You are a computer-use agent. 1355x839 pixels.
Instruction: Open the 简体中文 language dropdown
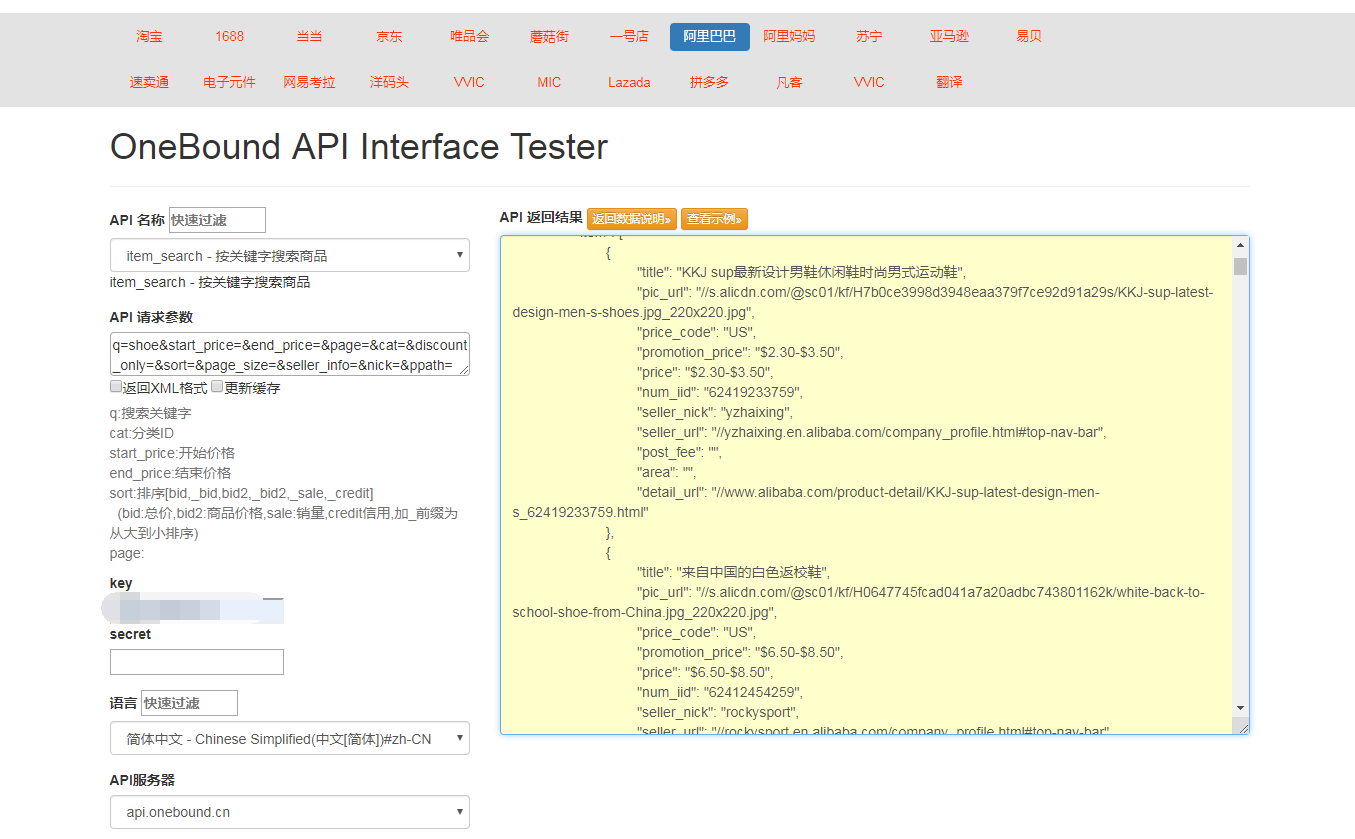click(289, 739)
